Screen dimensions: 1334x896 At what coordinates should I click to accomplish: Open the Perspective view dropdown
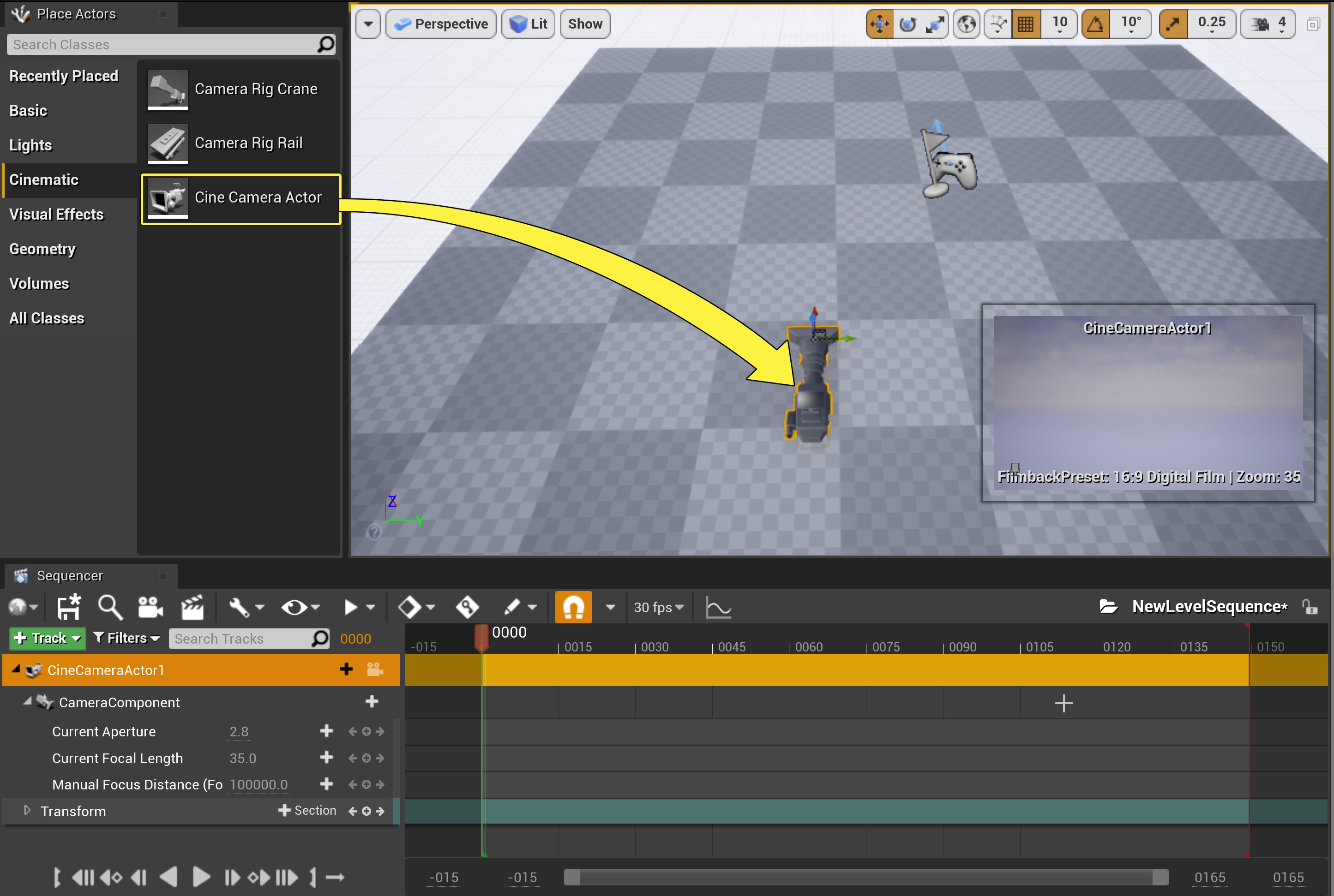tap(441, 24)
